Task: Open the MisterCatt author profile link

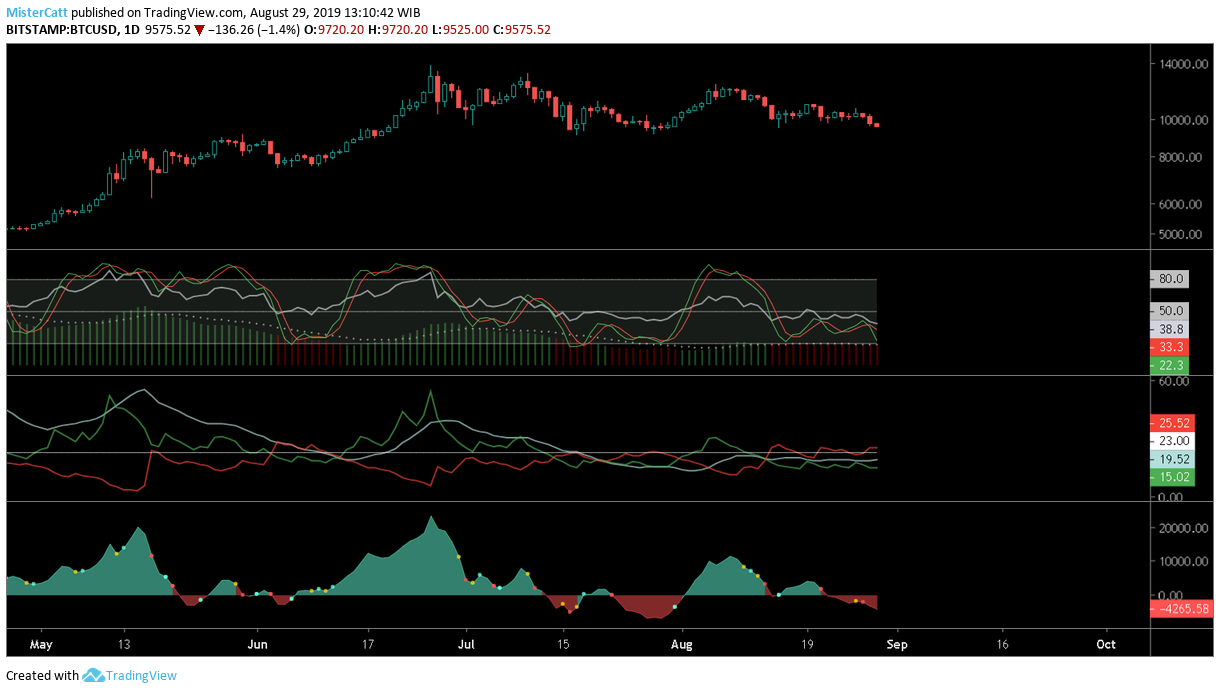Action: click(x=36, y=13)
